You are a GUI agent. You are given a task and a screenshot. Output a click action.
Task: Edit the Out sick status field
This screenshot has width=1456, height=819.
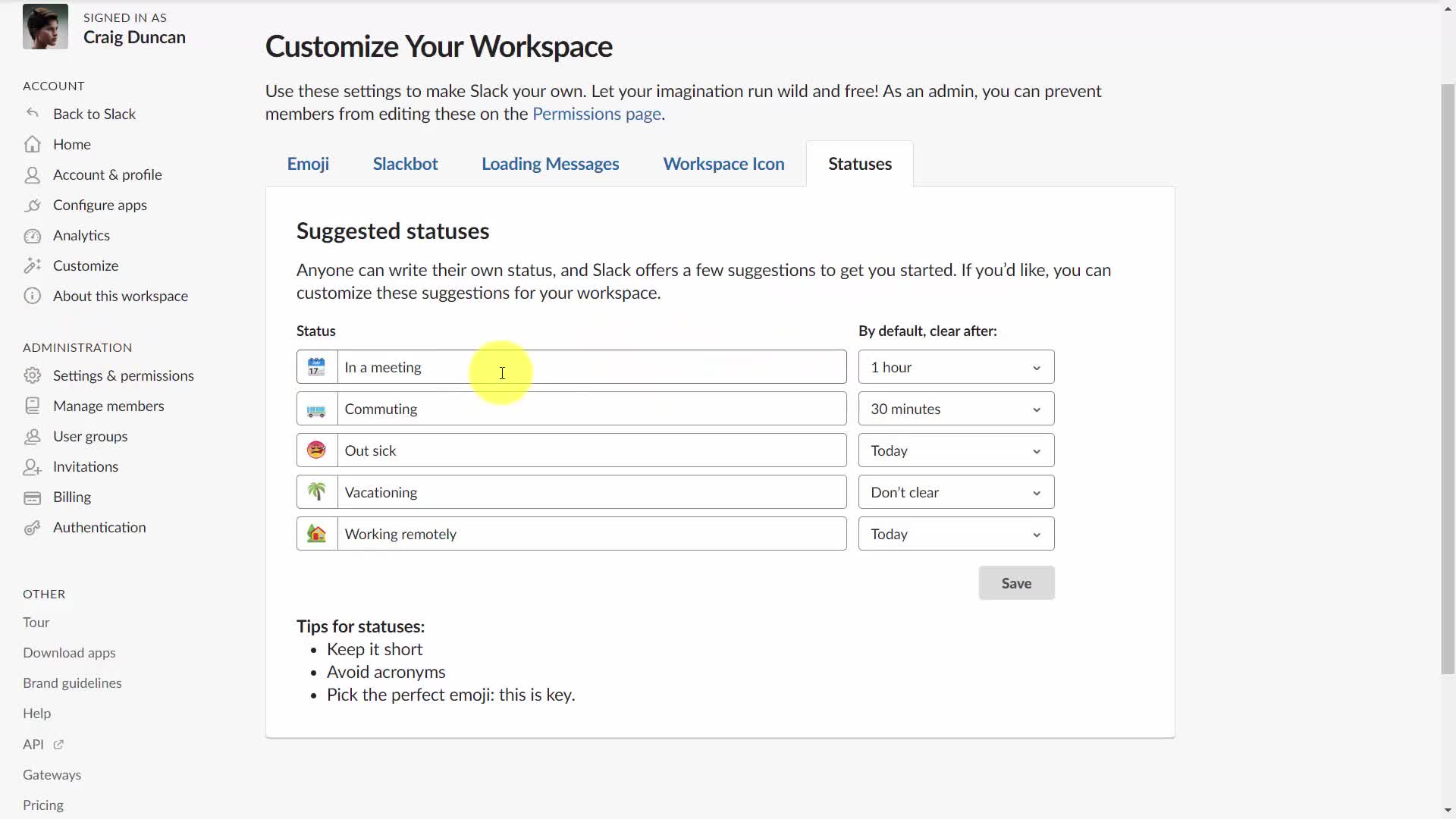click(x=591, y=450)
